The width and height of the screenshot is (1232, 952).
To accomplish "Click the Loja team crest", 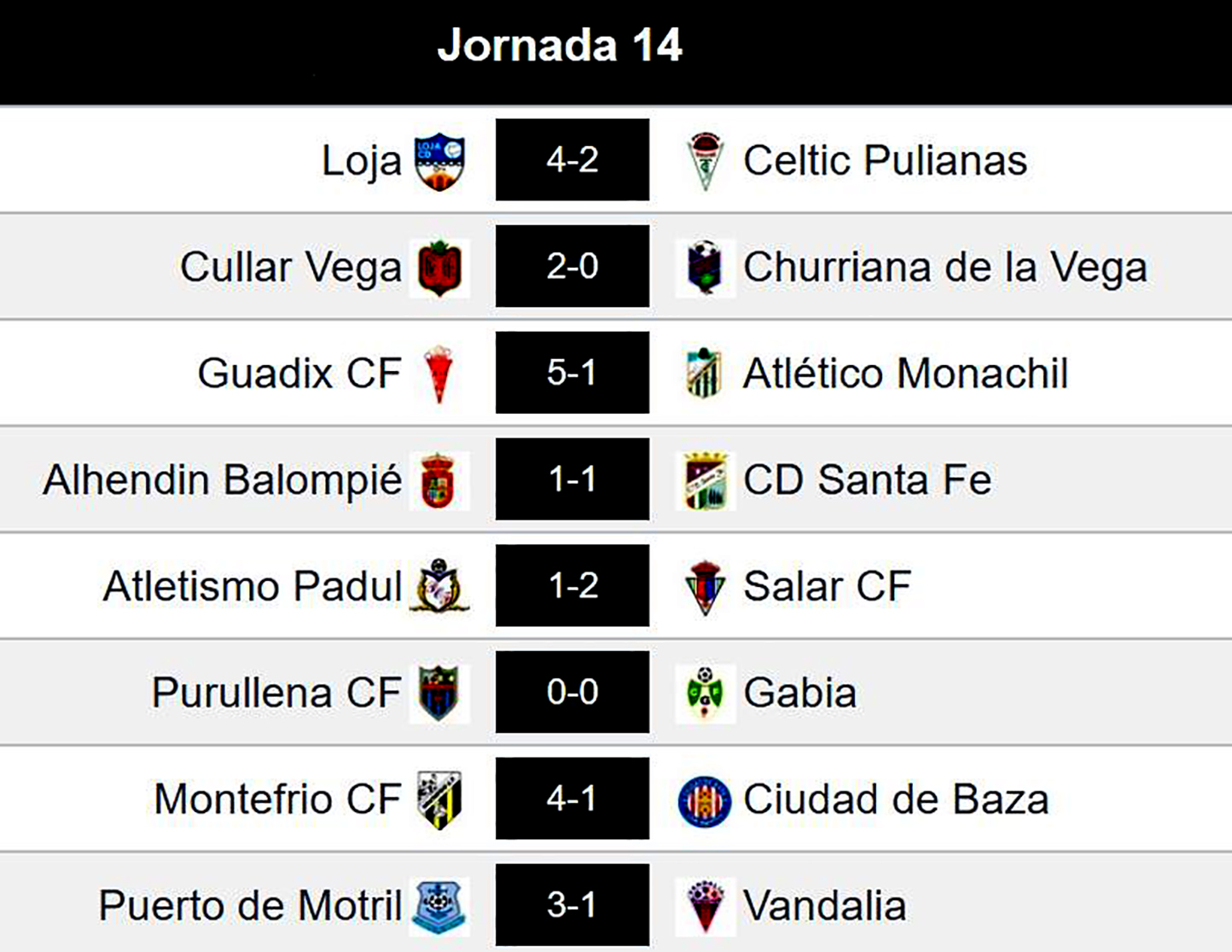I will pyautogui.click(x=439, y=161).
